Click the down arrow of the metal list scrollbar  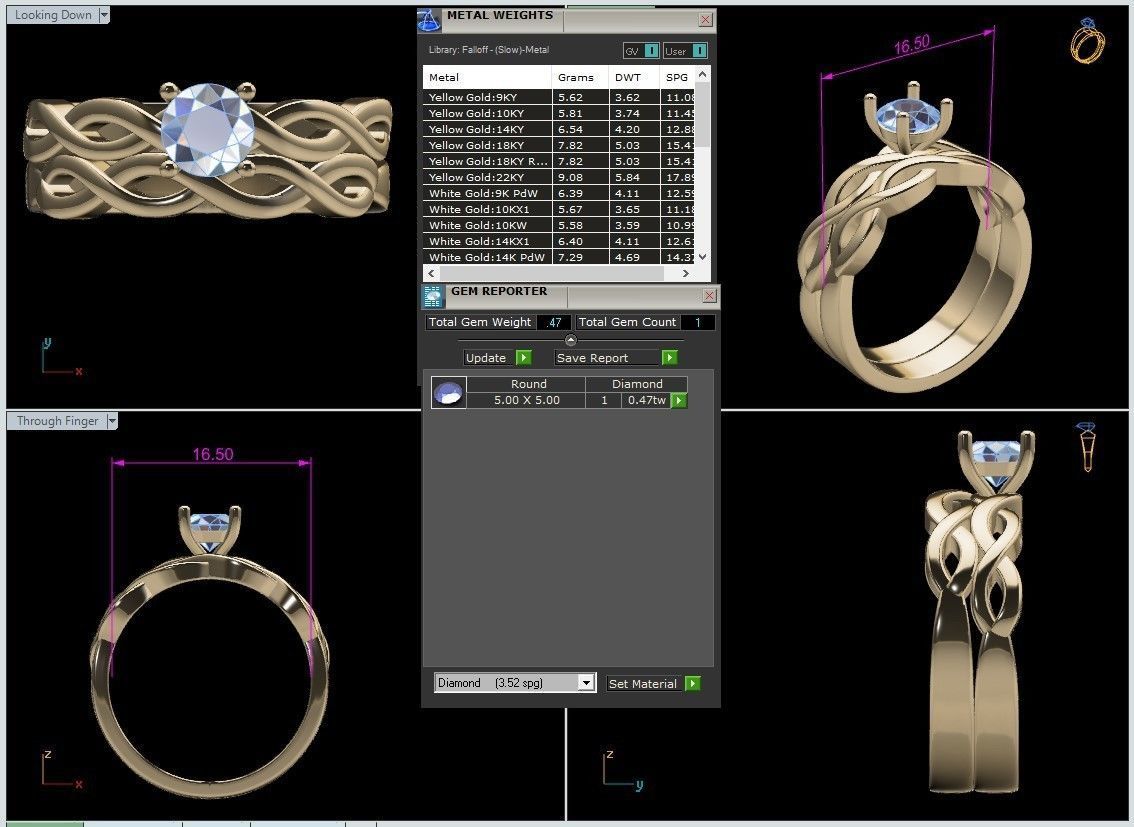tap(702, 257)
